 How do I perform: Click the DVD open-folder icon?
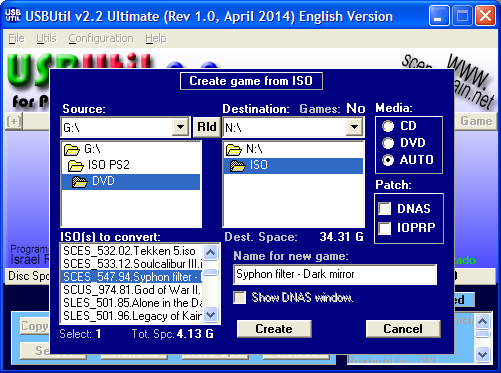[x=80, y=182]
